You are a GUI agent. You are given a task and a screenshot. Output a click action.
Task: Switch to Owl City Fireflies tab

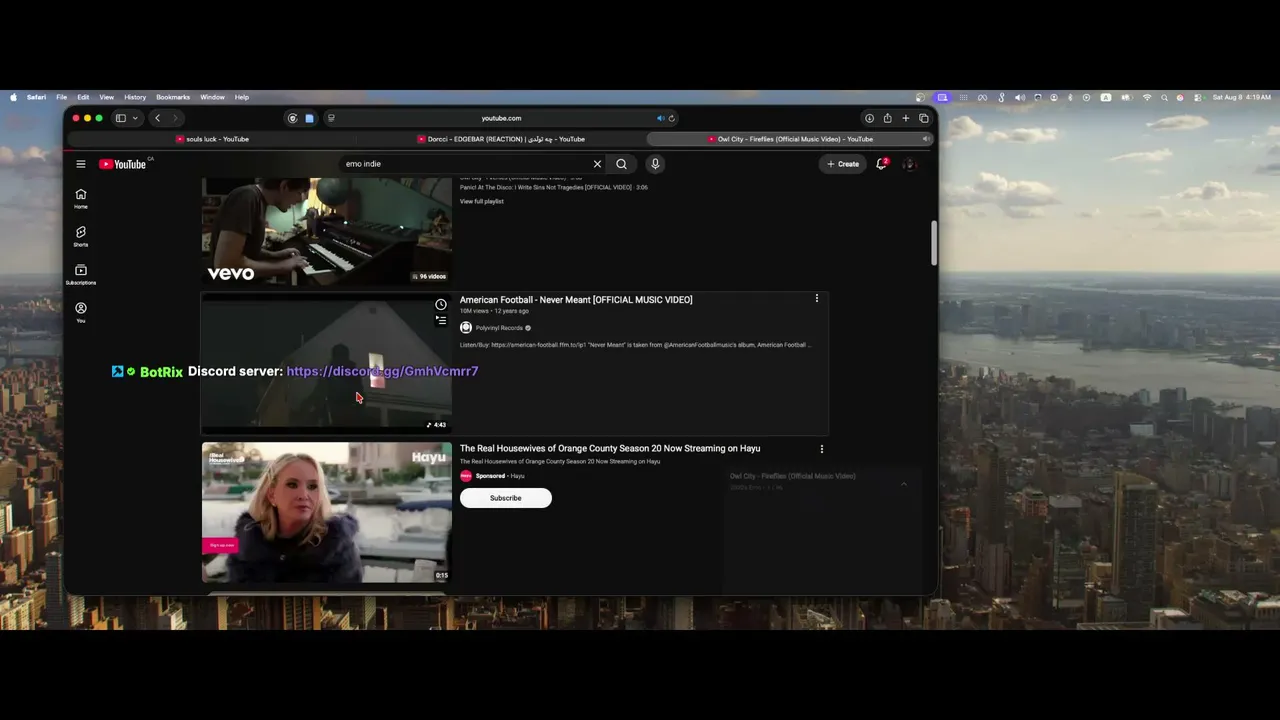(790, 139)
